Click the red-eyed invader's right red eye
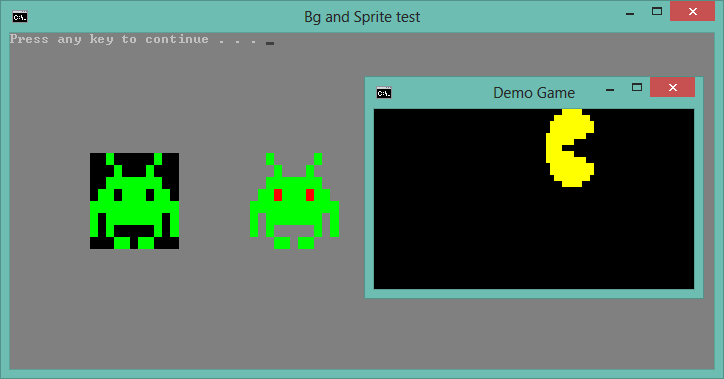724x379 pixels. click(310, 195)
